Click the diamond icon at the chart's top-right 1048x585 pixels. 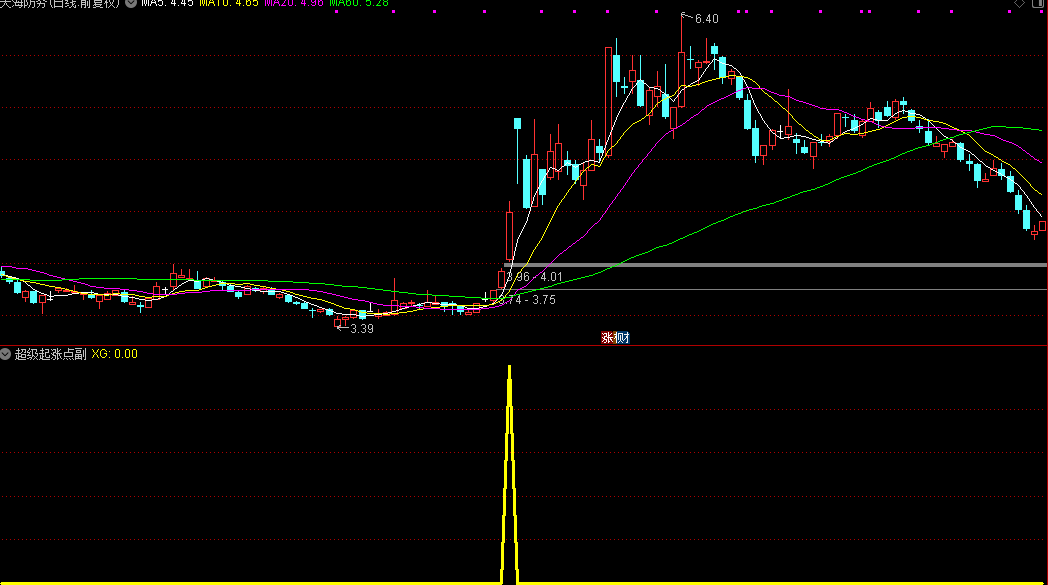pyautogui.click(x=1019, y=3)
